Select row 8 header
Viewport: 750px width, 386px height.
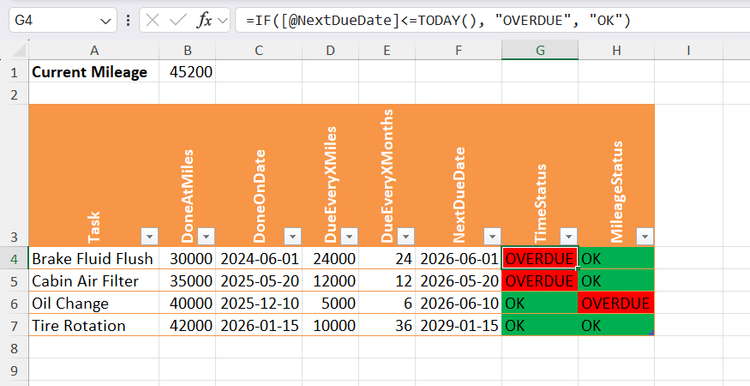pyautogui.click(x=14, y=348)
